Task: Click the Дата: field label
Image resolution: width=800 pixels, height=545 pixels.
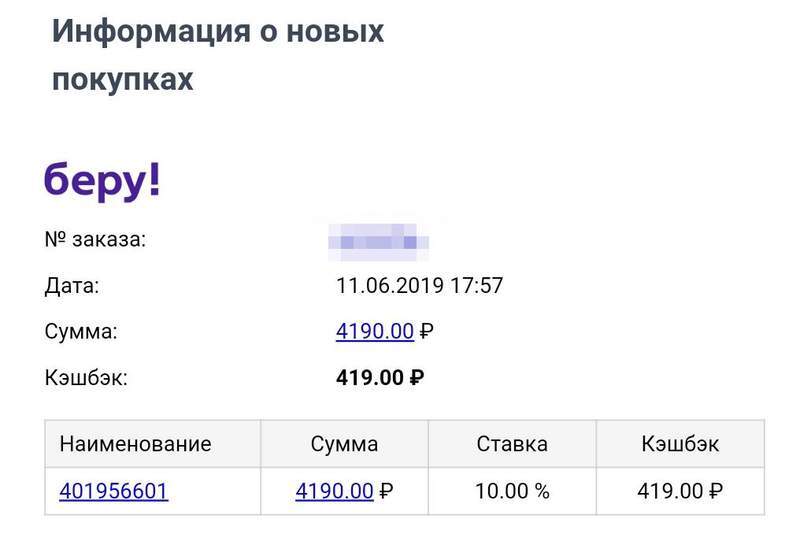Action: (x=72, y=286)
